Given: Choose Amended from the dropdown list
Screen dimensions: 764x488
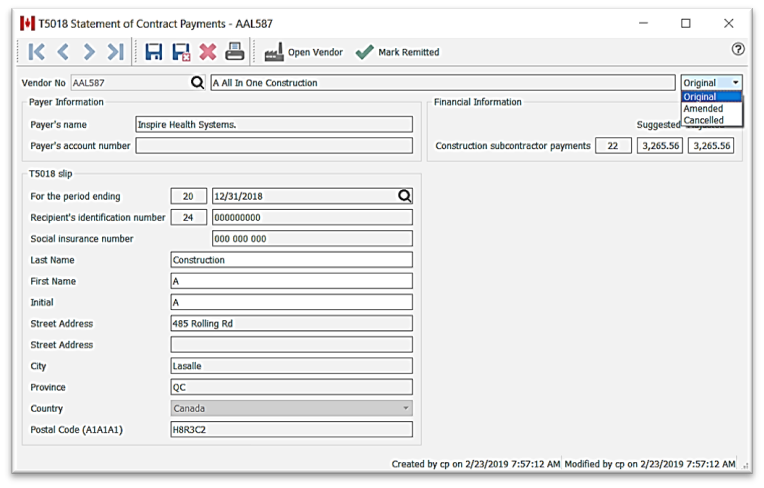Looking at the screenshot, I should [x=711, y=108].
